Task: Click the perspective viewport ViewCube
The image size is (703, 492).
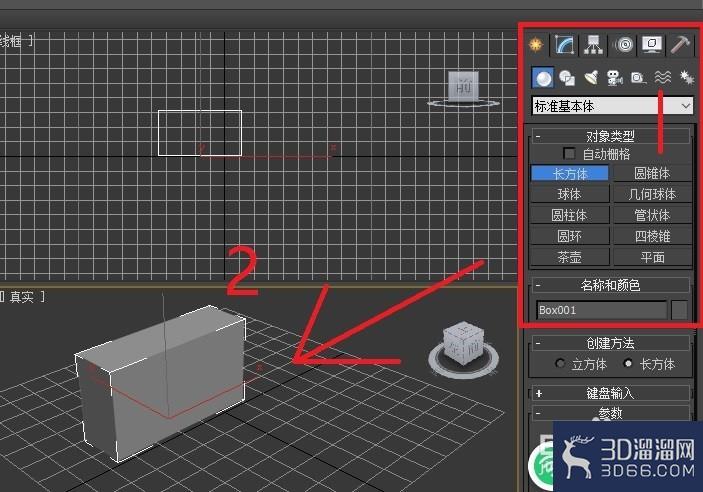Action: coord(464,345)
